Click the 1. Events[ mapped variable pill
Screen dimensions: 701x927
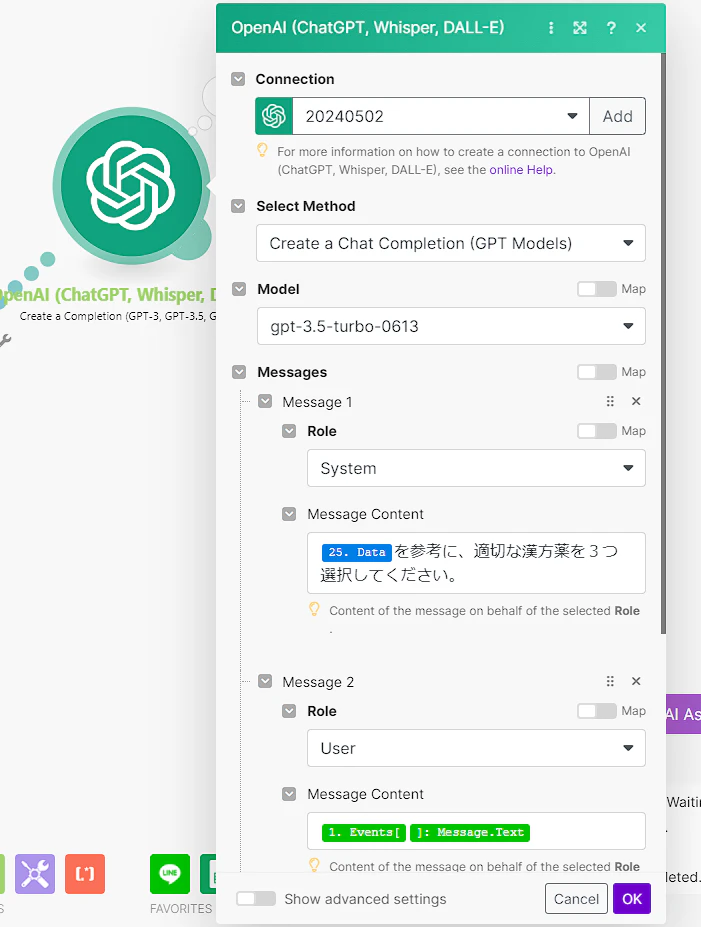click(x=364, y=832)
